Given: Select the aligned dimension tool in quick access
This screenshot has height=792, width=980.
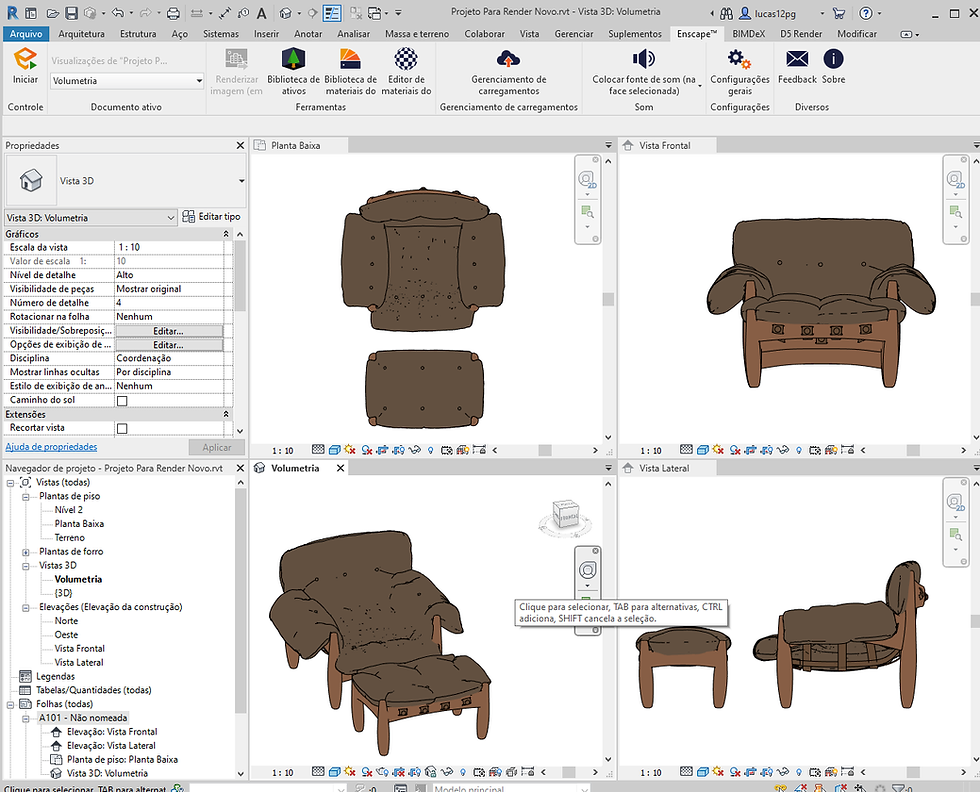Looking at the screenshot, I should click(225, 13).
